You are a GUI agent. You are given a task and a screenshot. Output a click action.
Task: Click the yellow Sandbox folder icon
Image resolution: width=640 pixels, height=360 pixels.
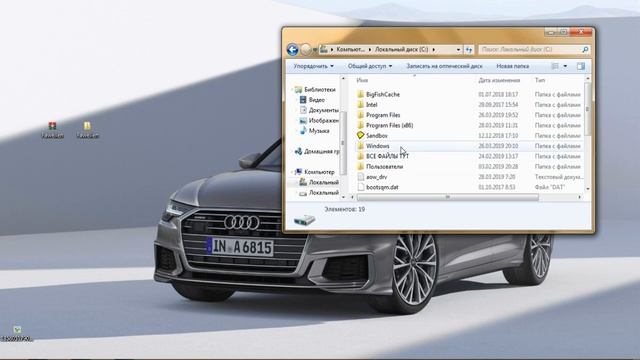(x=360, y=135)
